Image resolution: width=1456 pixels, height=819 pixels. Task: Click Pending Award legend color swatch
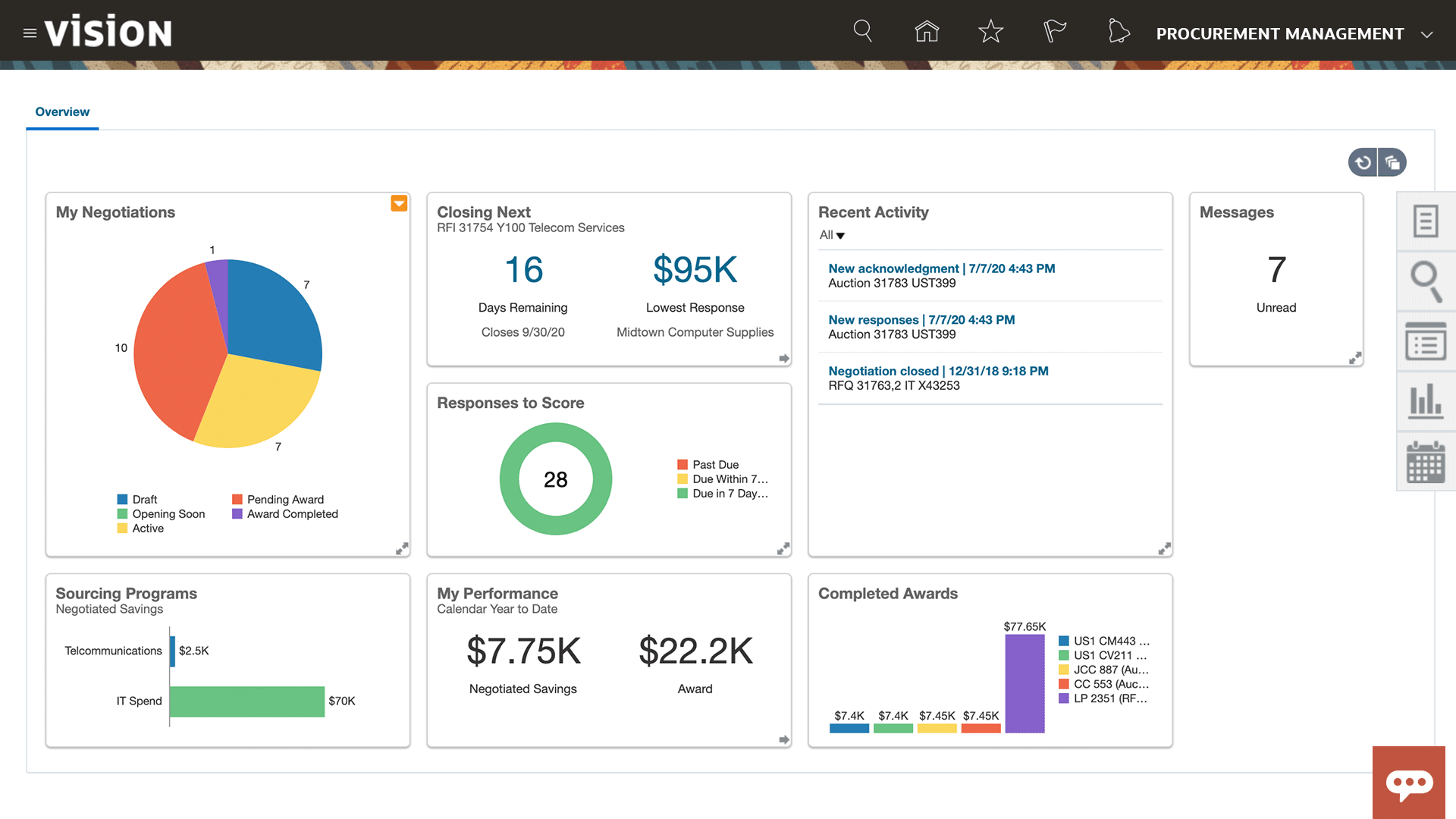tap(237, 500)
